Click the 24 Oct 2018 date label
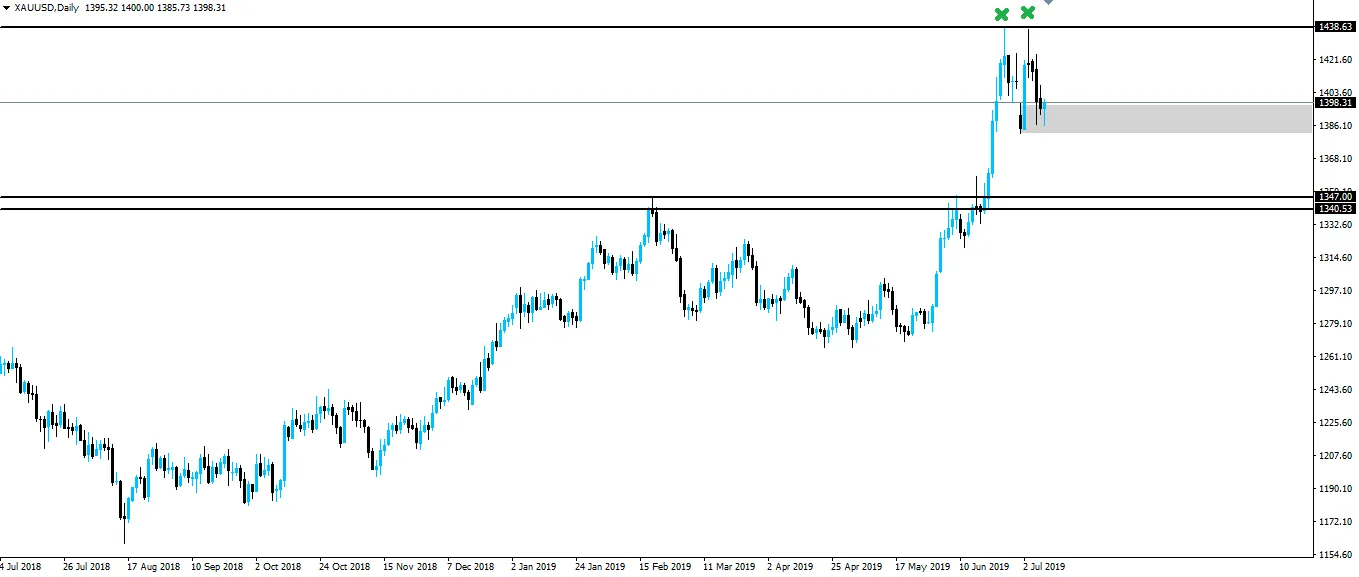Viewport: 1359px width, 577px height. tap(345, 566)
